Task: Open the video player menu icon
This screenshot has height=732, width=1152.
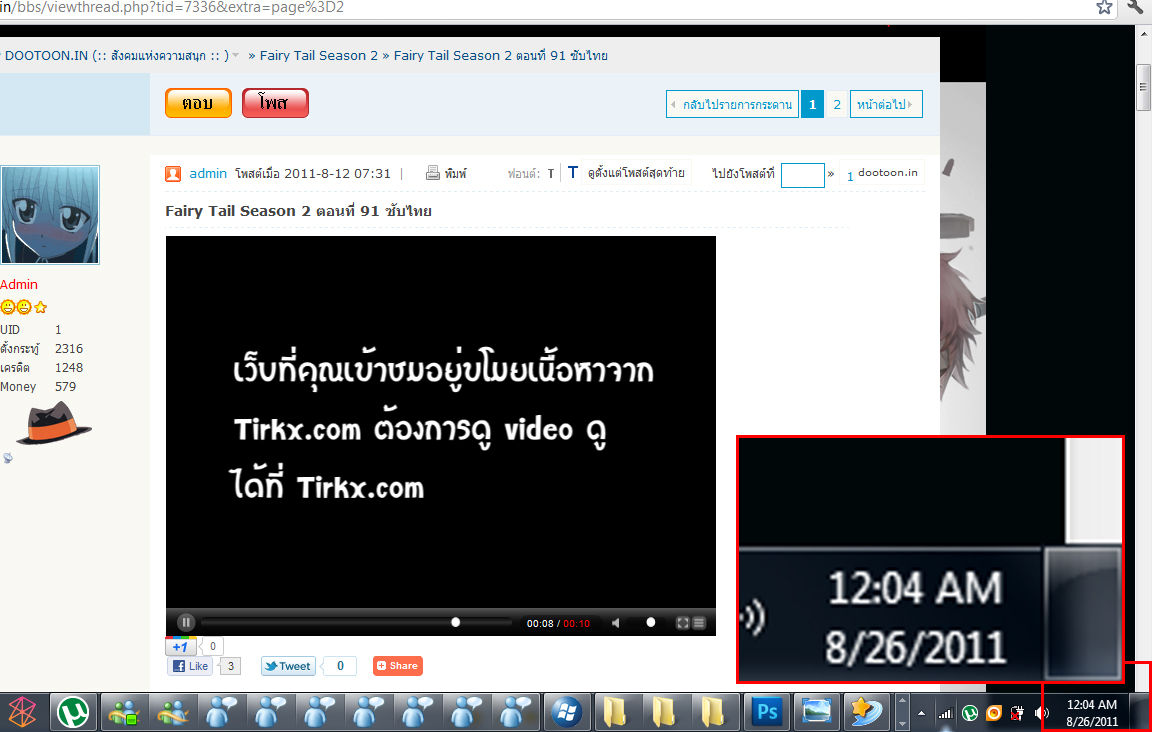Action: [x=699, y=623]
